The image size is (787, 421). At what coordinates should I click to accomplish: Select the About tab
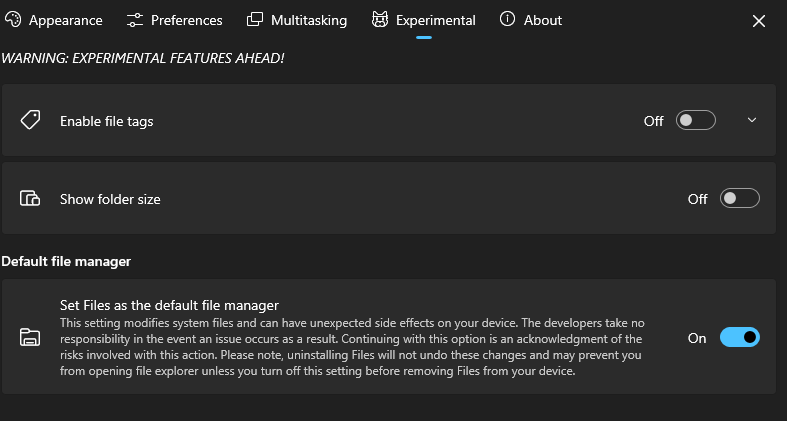[x=543, y=20]
